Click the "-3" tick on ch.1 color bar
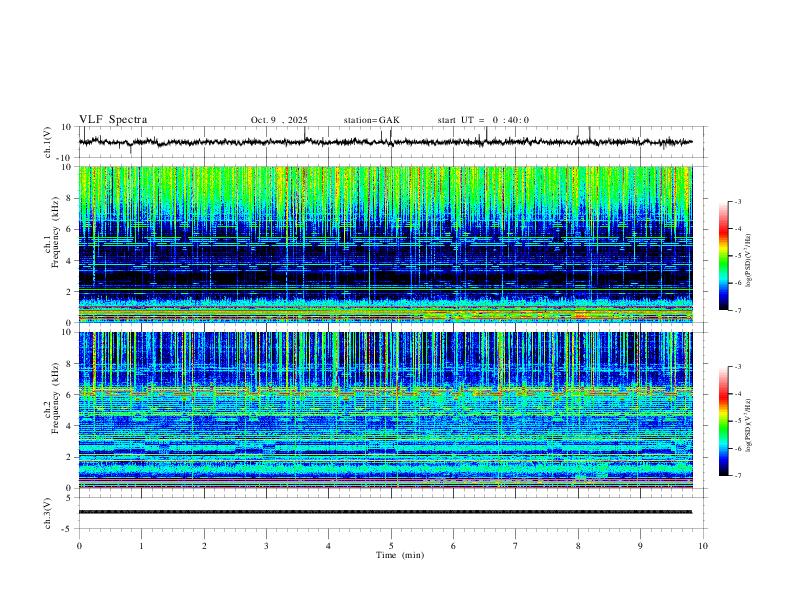Screen dimensions: 792x612 [x=738, y=201]
